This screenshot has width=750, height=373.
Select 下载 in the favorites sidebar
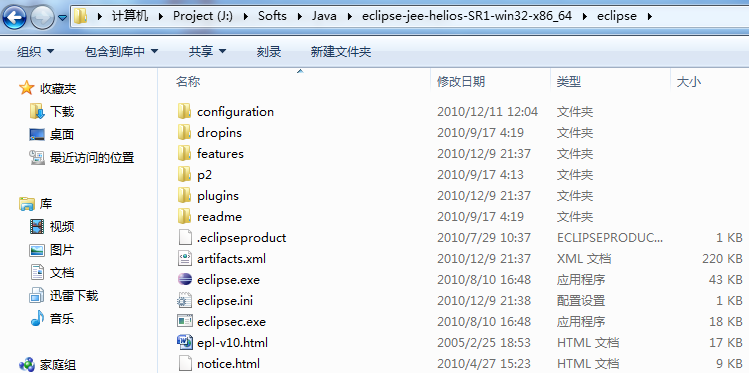[x=62, y=111]
